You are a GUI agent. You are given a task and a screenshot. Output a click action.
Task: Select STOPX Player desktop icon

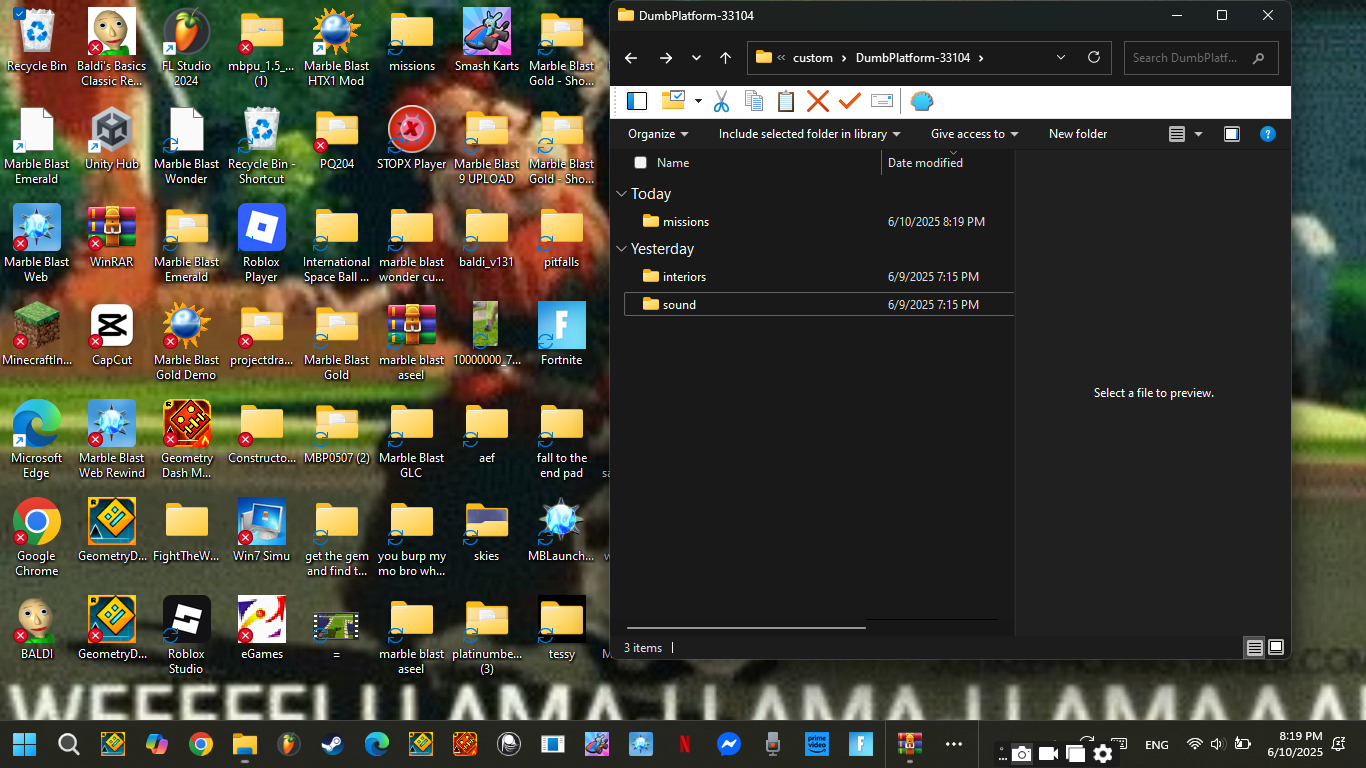pyautogui.click(x=411, y=138)
